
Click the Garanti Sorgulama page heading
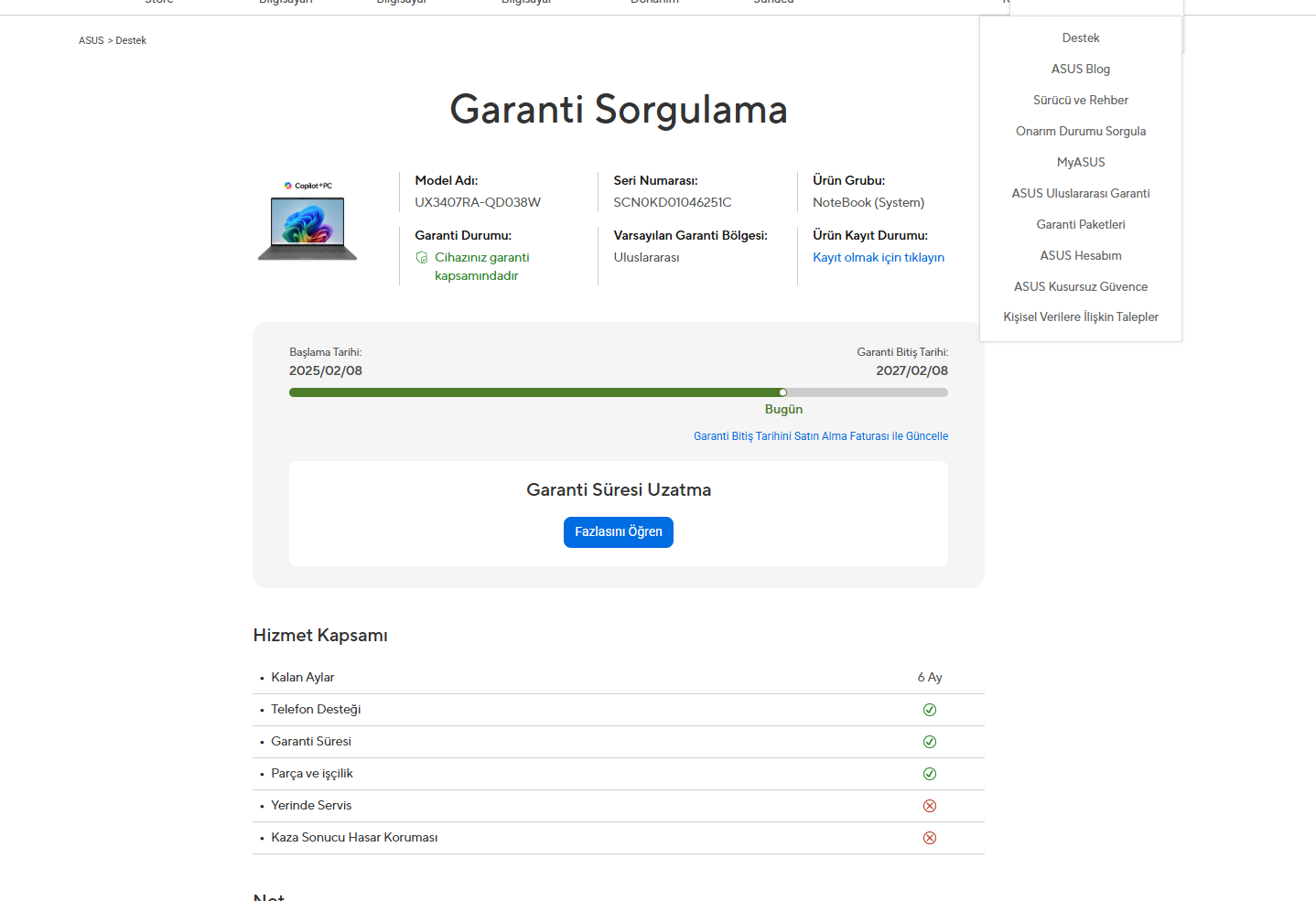pyautogui.click(x=619, y=110)
